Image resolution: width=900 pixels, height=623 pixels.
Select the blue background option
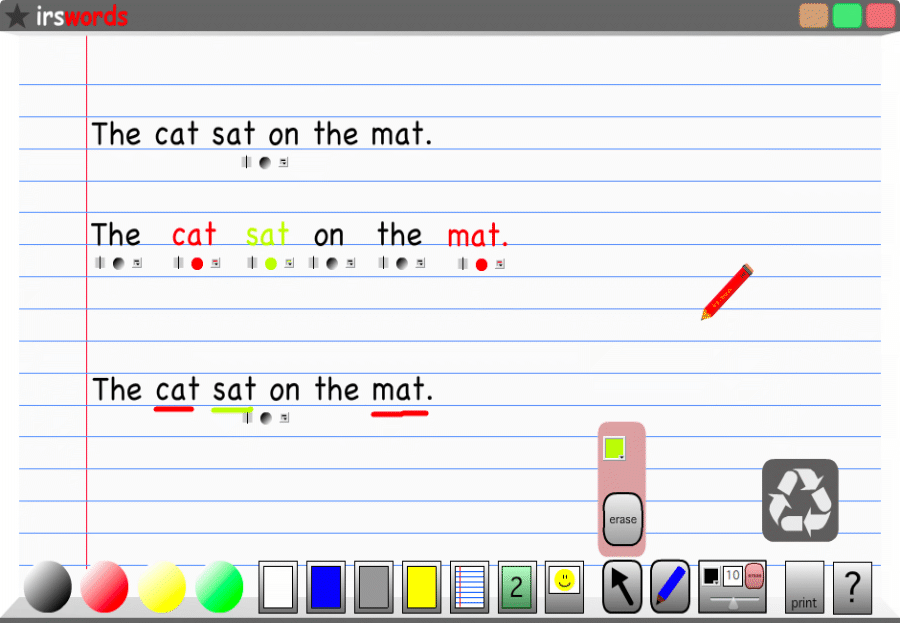326,586
